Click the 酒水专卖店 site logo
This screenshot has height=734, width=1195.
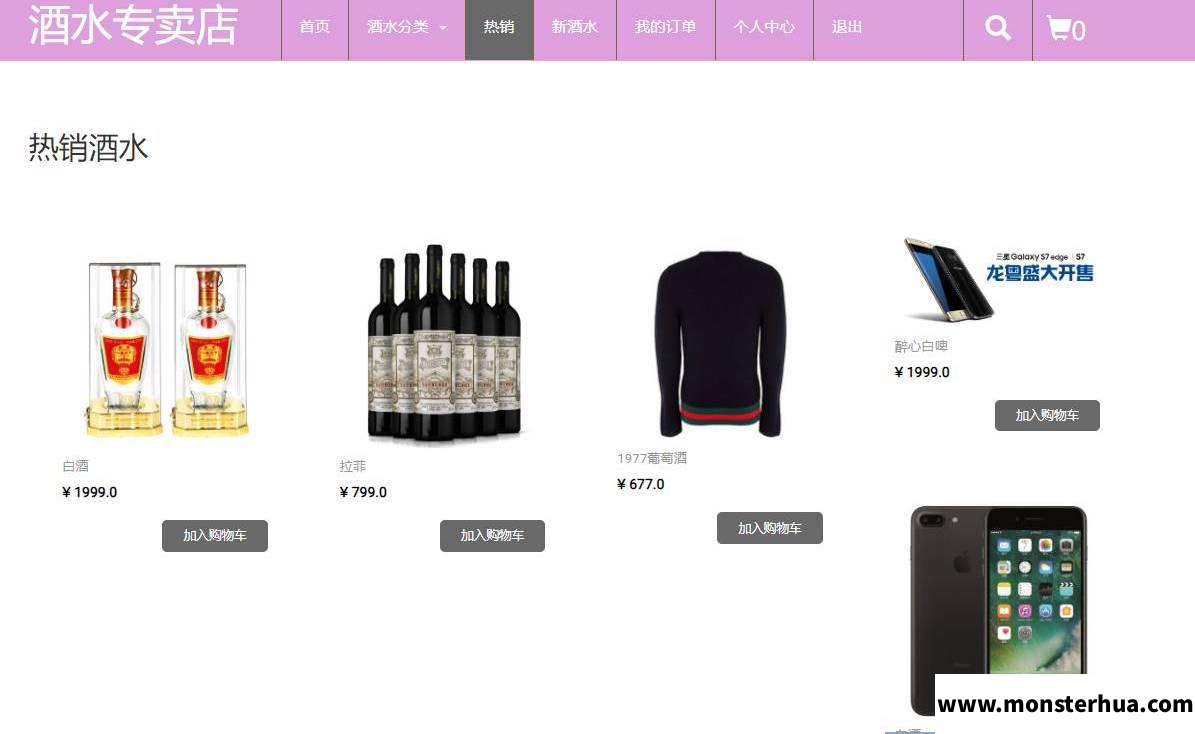click(133, 25)
